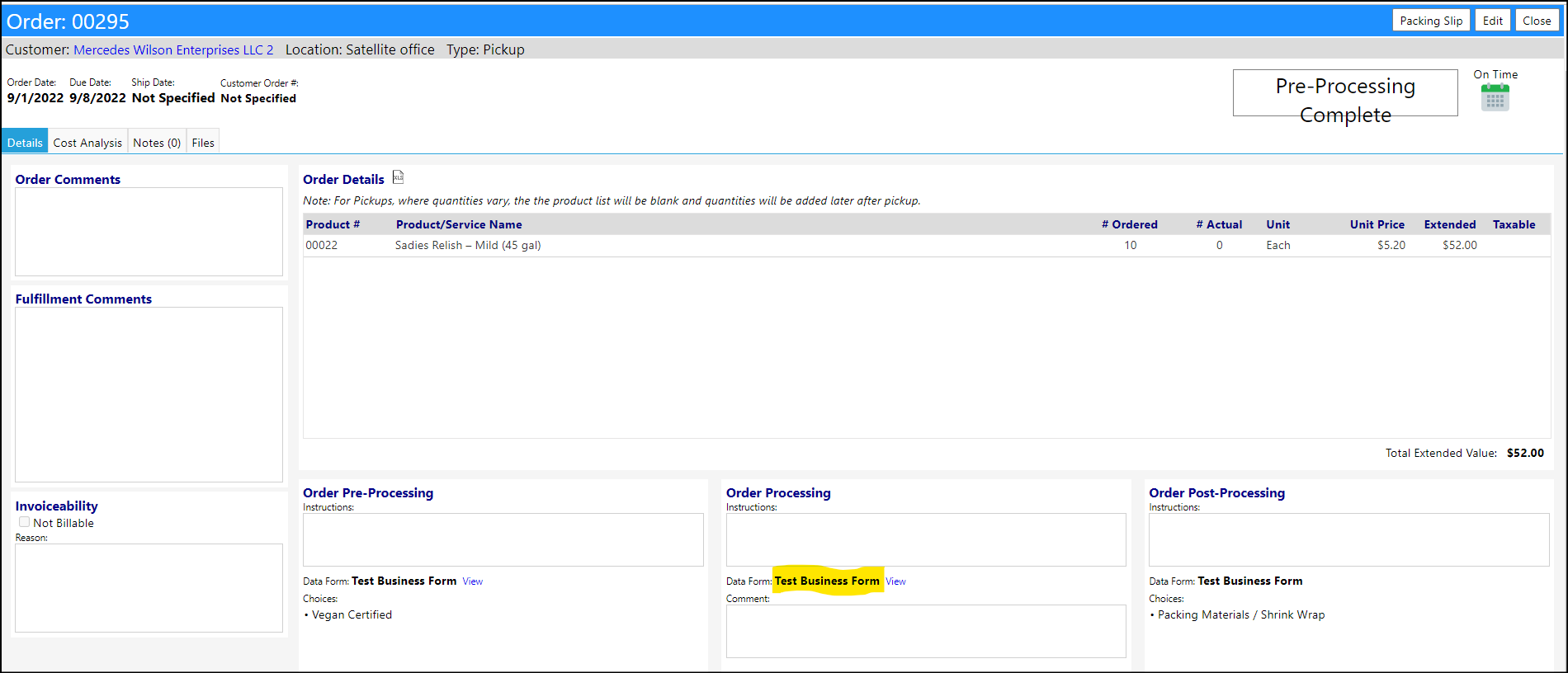Image resolution: width=1568 pixels, height=673 pixels.
Task: Click the Order Processing Instructions box
Action: click(926, 540)
